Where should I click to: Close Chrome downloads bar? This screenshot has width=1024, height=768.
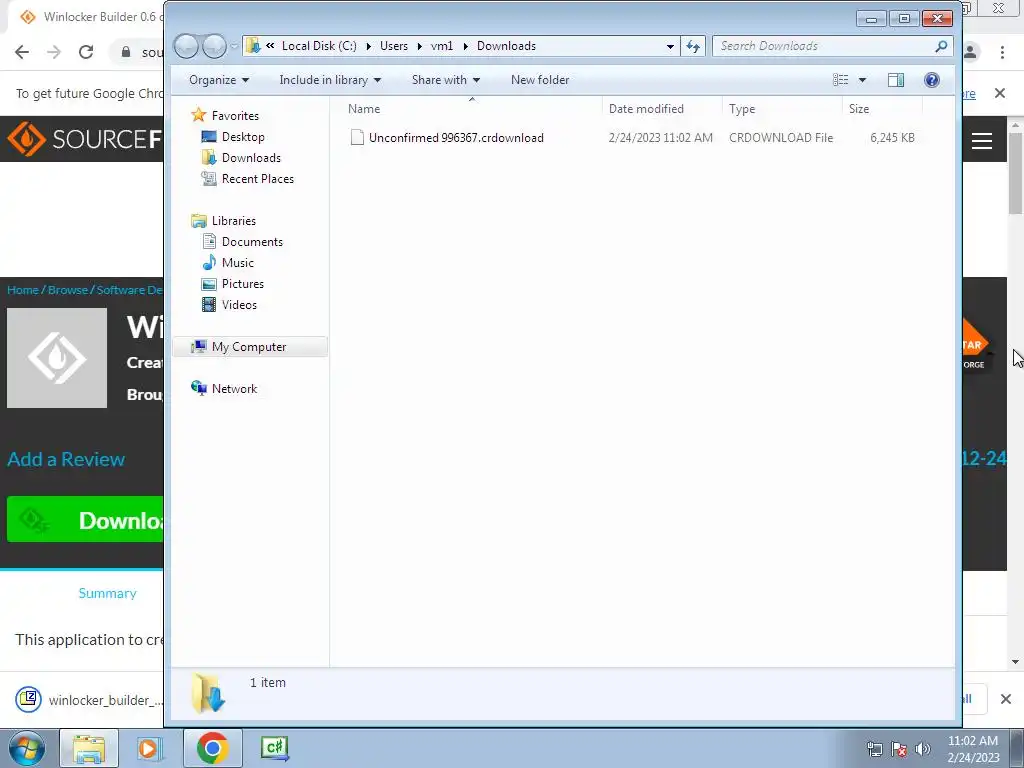pyautogui.click(x=1006, y=699)
